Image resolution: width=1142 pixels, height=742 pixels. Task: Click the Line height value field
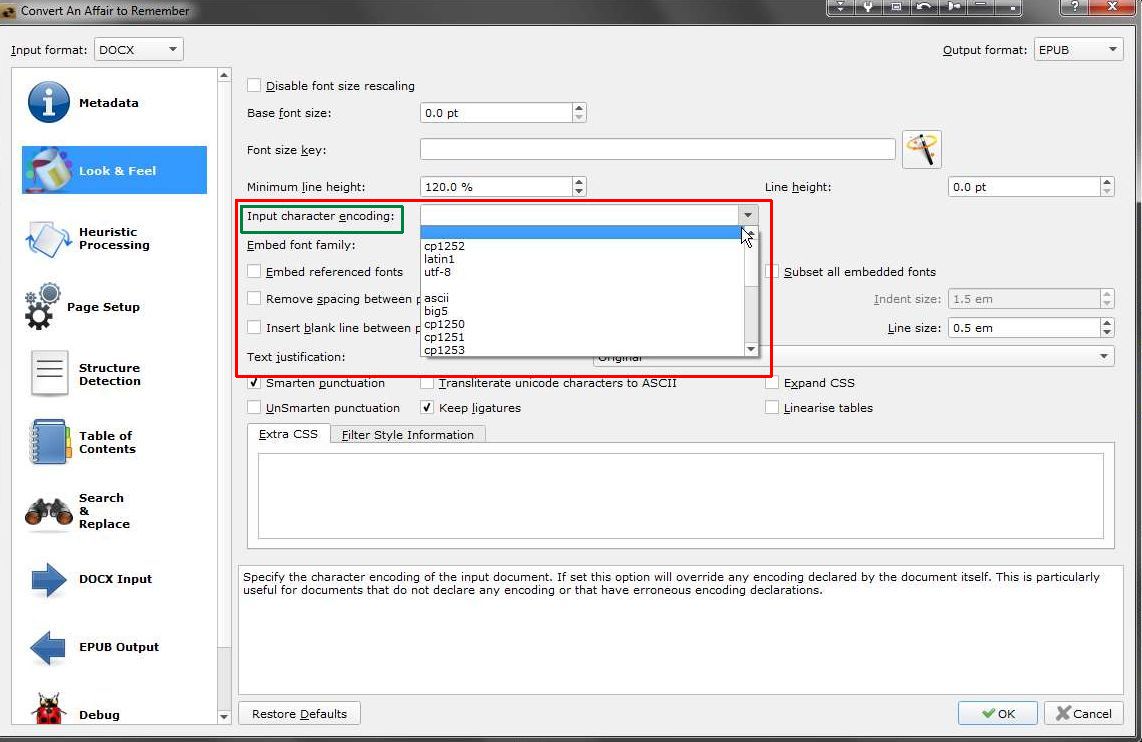tap(1024, 187)
